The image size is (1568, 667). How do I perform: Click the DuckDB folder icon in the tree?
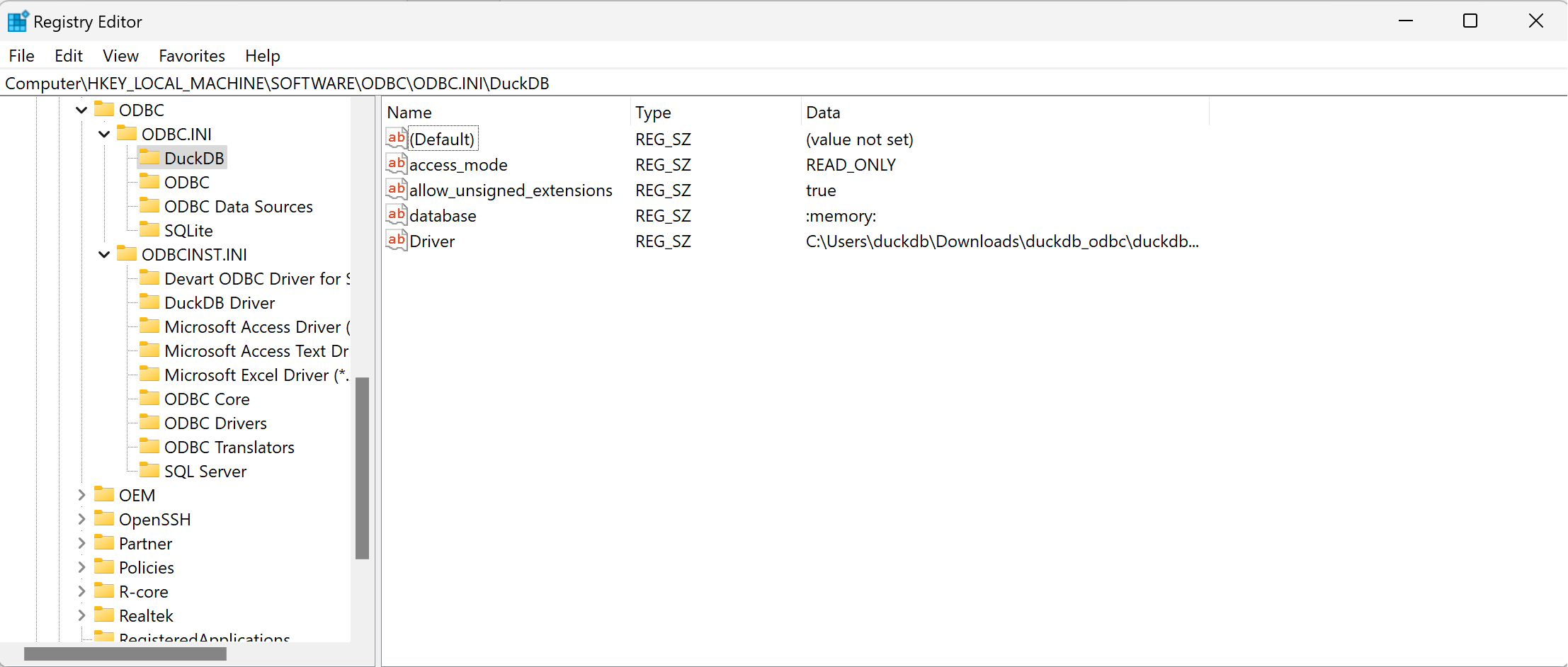click(150, 157)
